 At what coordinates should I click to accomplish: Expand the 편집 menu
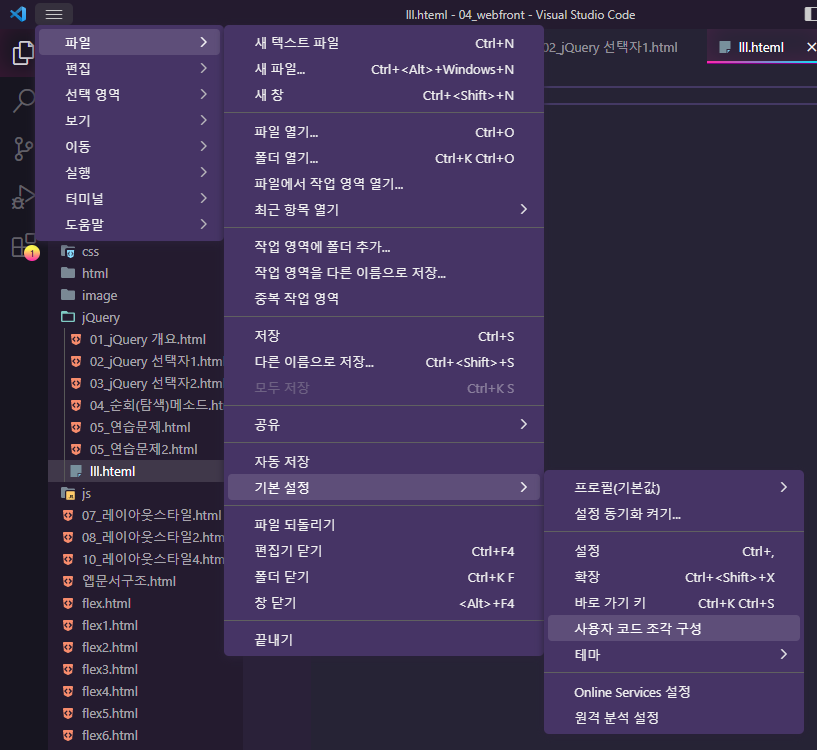(x=129, y=68)
